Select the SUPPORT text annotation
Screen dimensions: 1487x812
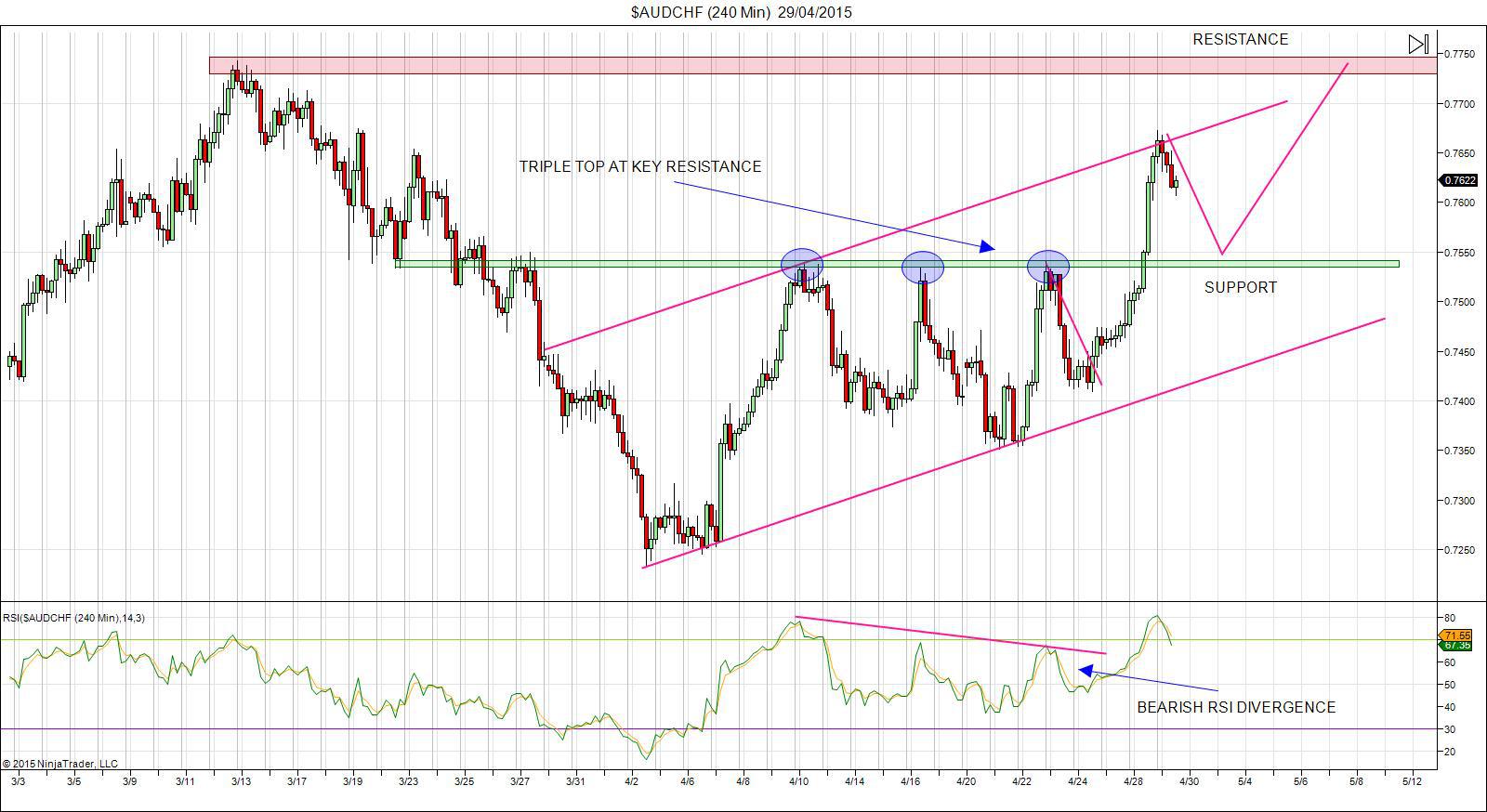1241,287
